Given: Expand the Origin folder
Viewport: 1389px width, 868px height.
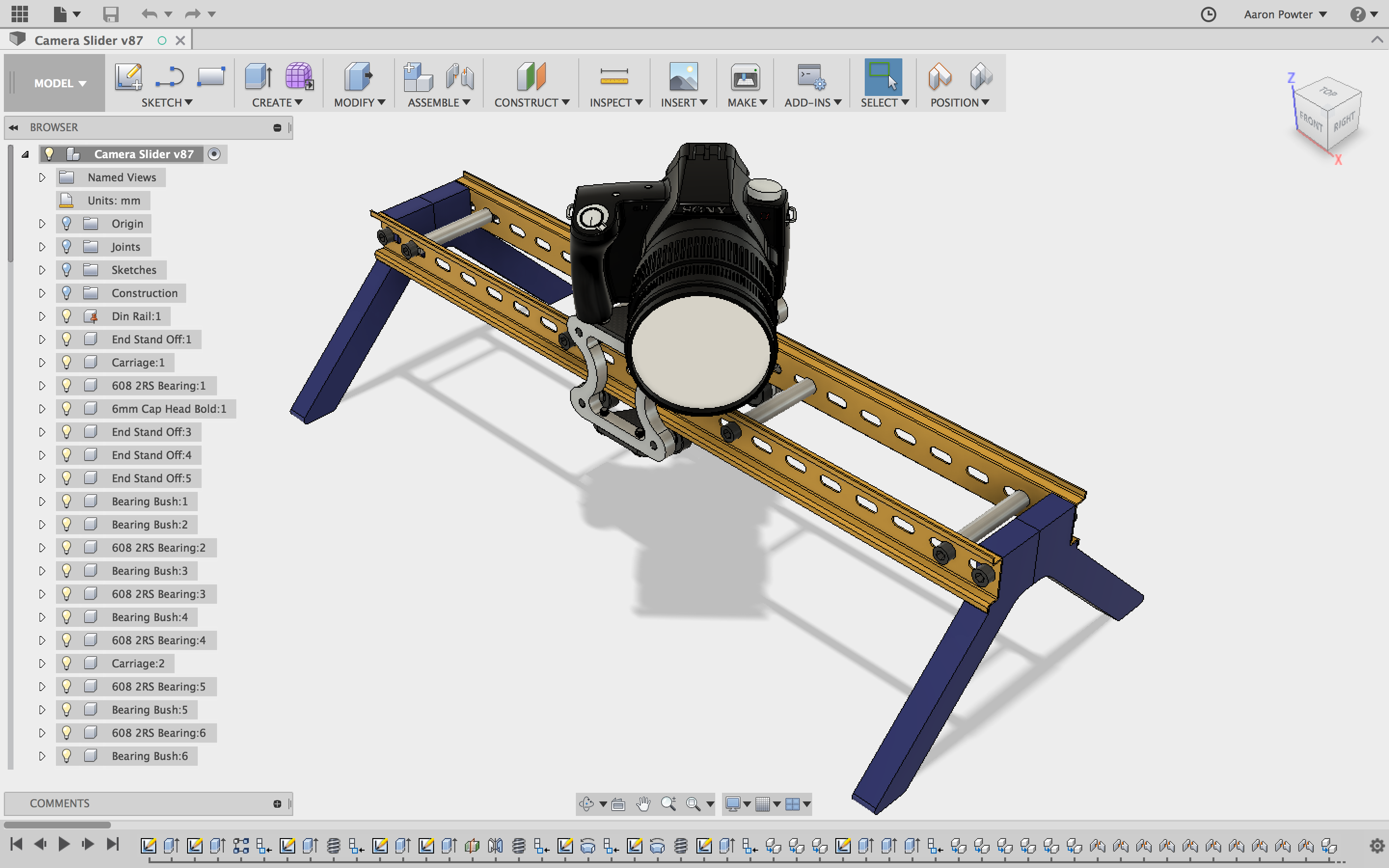Looking at the screenshot, I should tap(41, 223).
